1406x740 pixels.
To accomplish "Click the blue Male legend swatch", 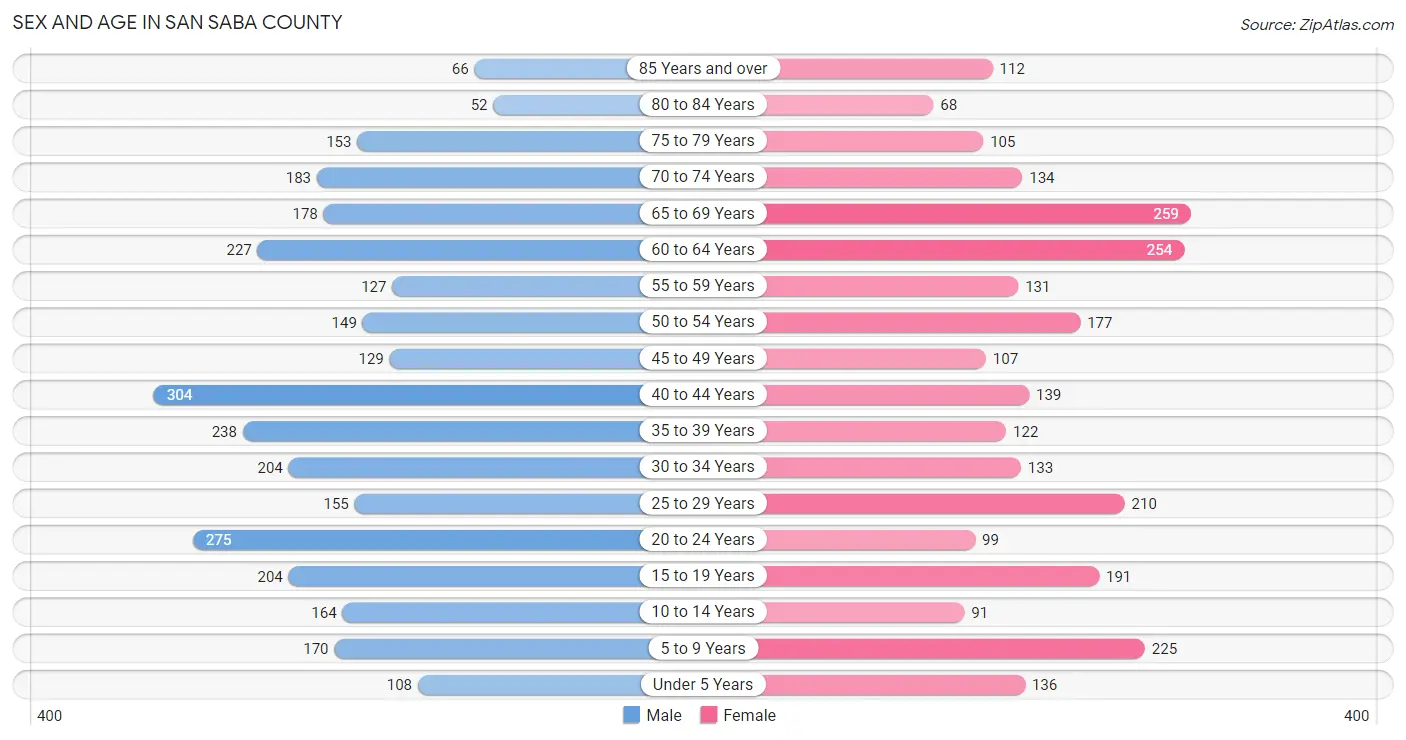I will (x=631, y=715).
